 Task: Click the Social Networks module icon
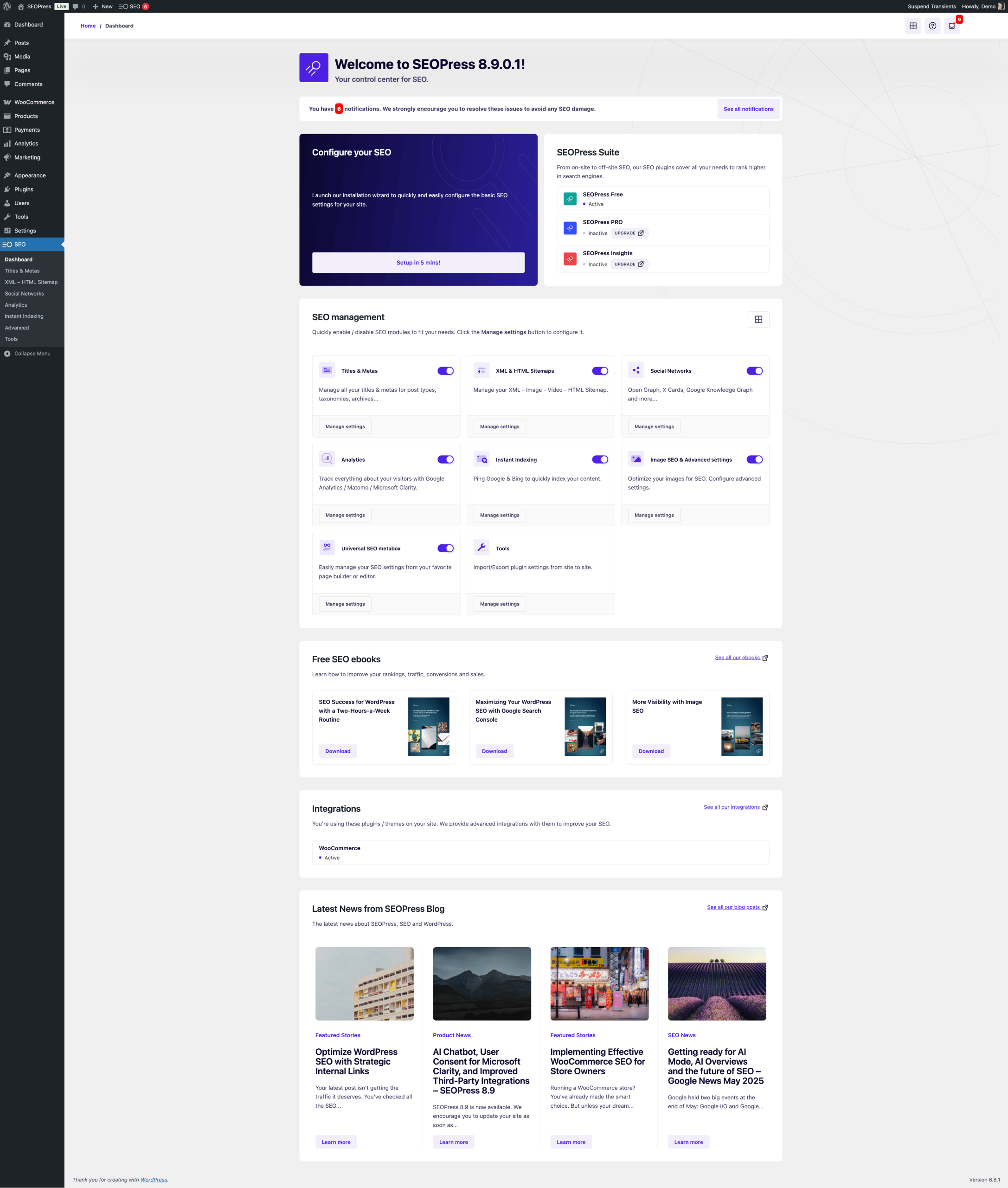click(636, 370)
